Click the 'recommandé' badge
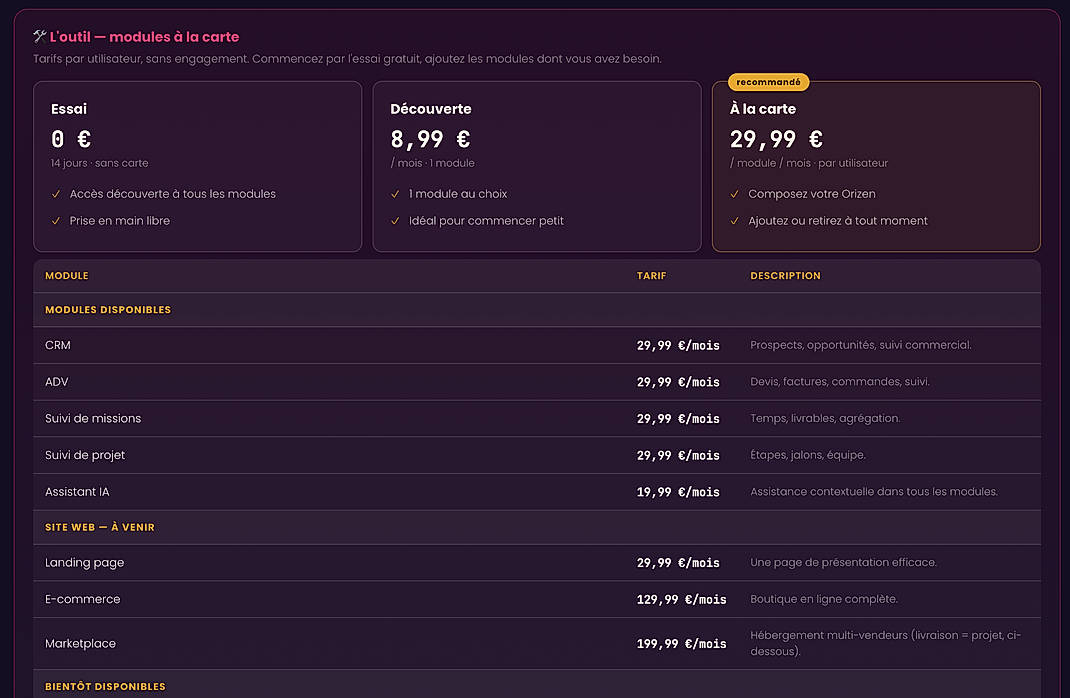The image size is (1070, 698). point(768,82)
